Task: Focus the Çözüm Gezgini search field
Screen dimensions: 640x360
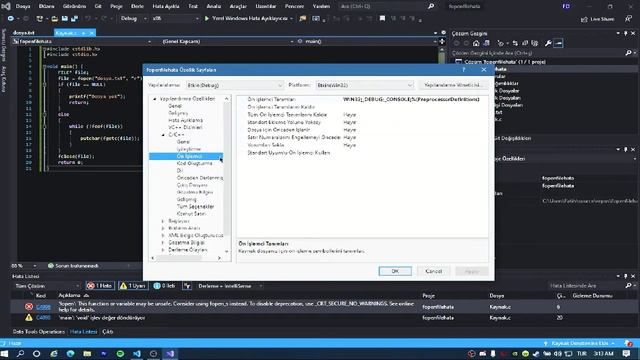Action: click(538, 53)
